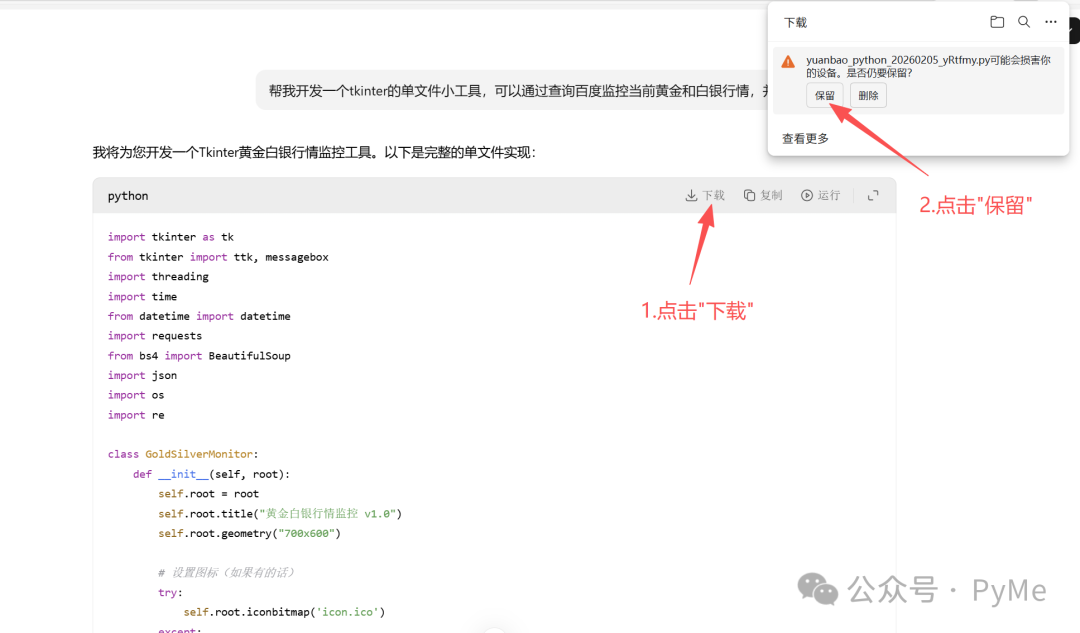
Task: Search downloads with the magnifier icon
Action: 1024,22
